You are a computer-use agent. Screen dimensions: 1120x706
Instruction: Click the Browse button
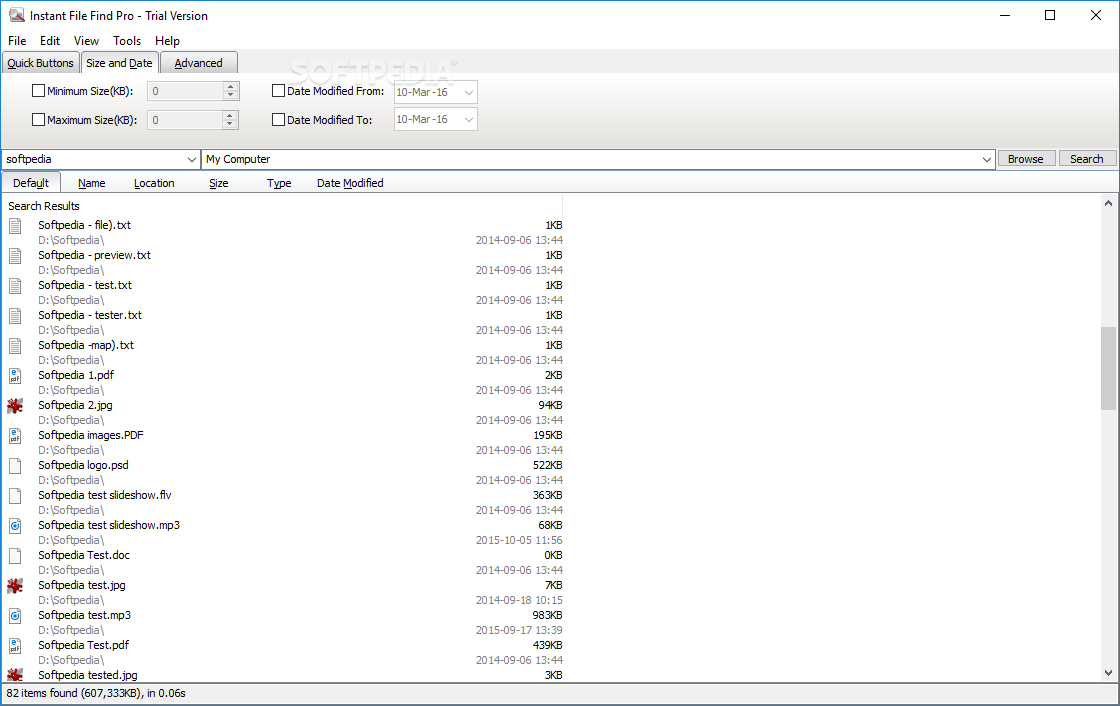1026,159
